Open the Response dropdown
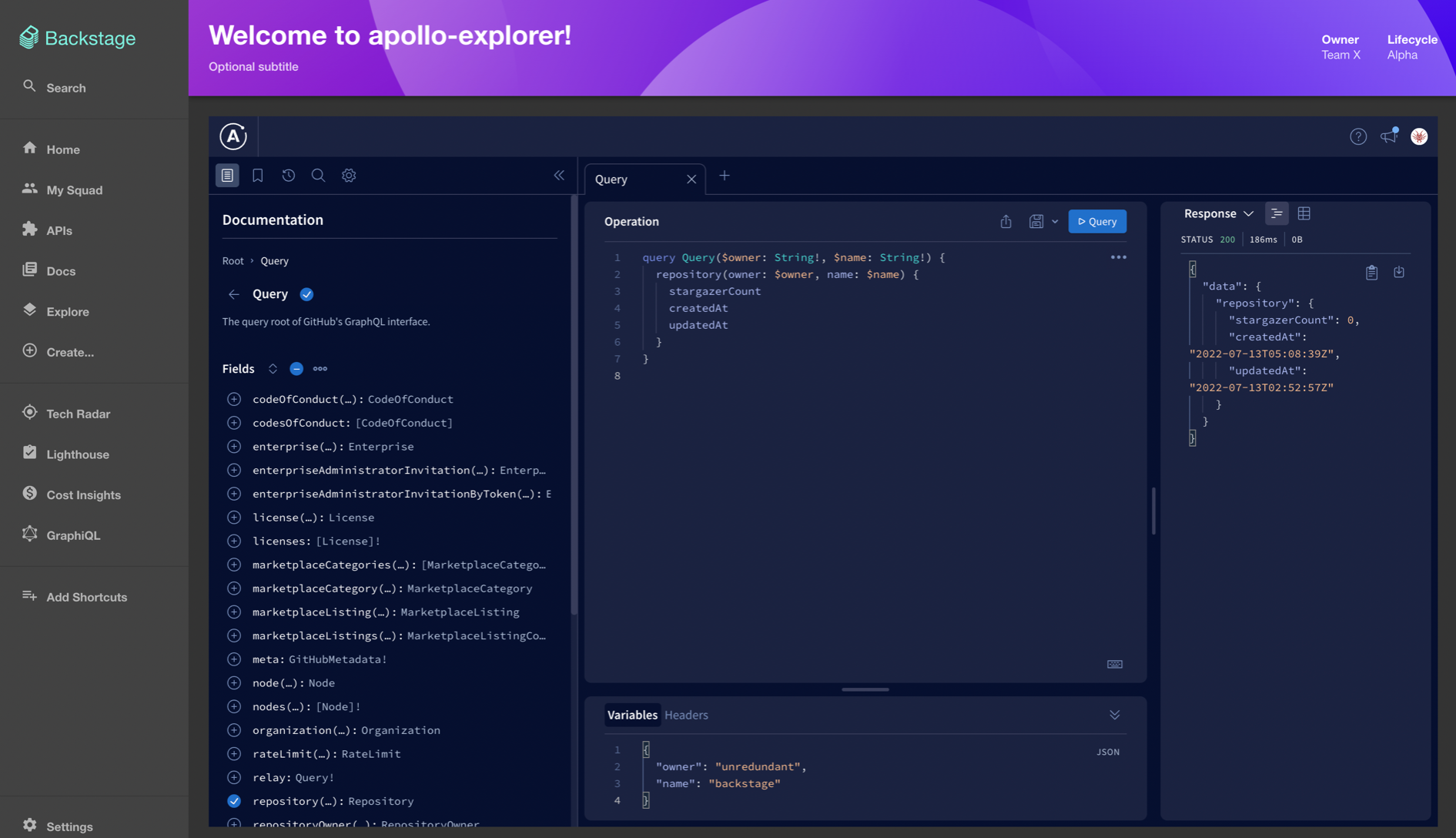 point(1219,213)
